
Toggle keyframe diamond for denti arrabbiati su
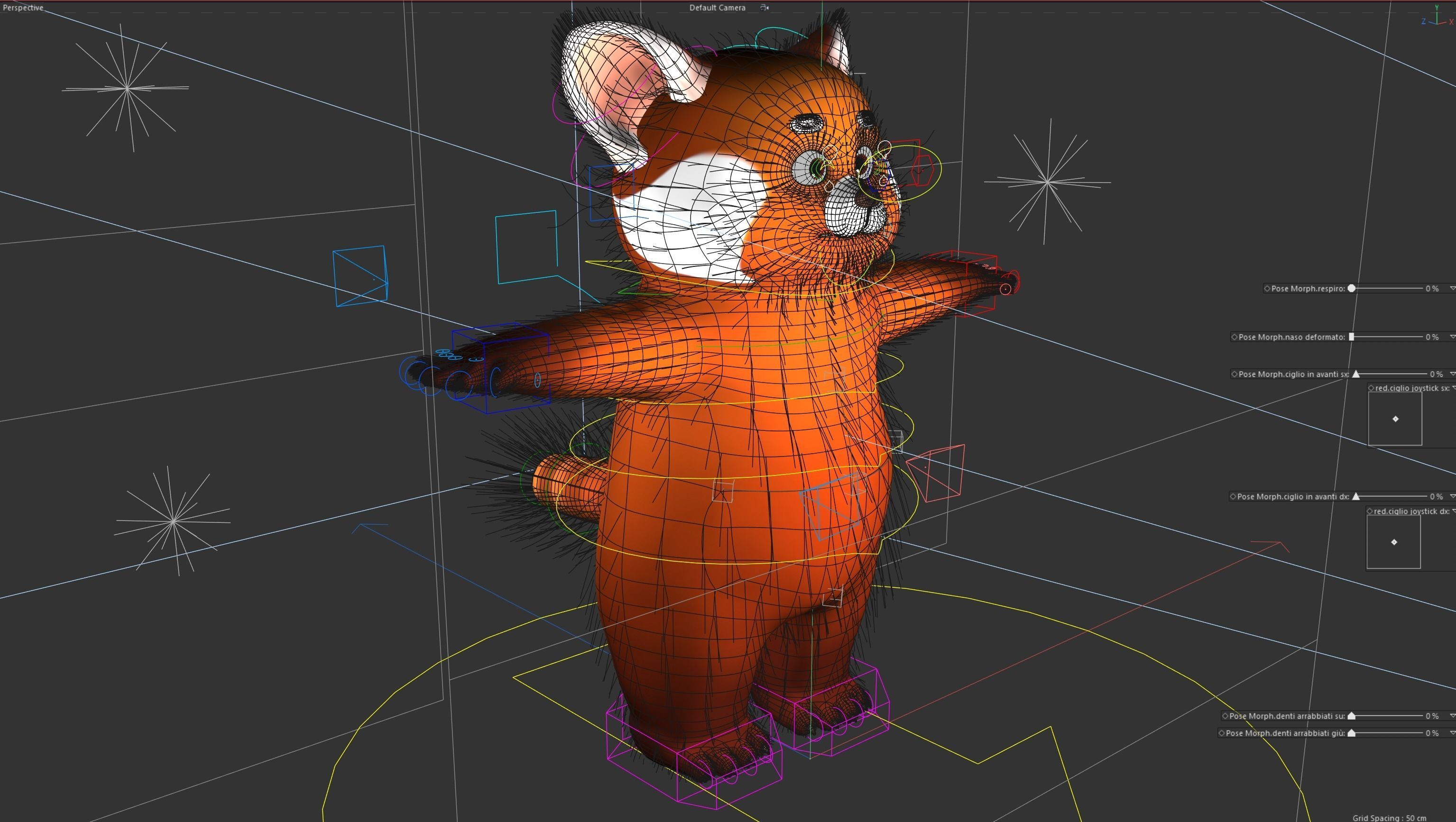1226,716
